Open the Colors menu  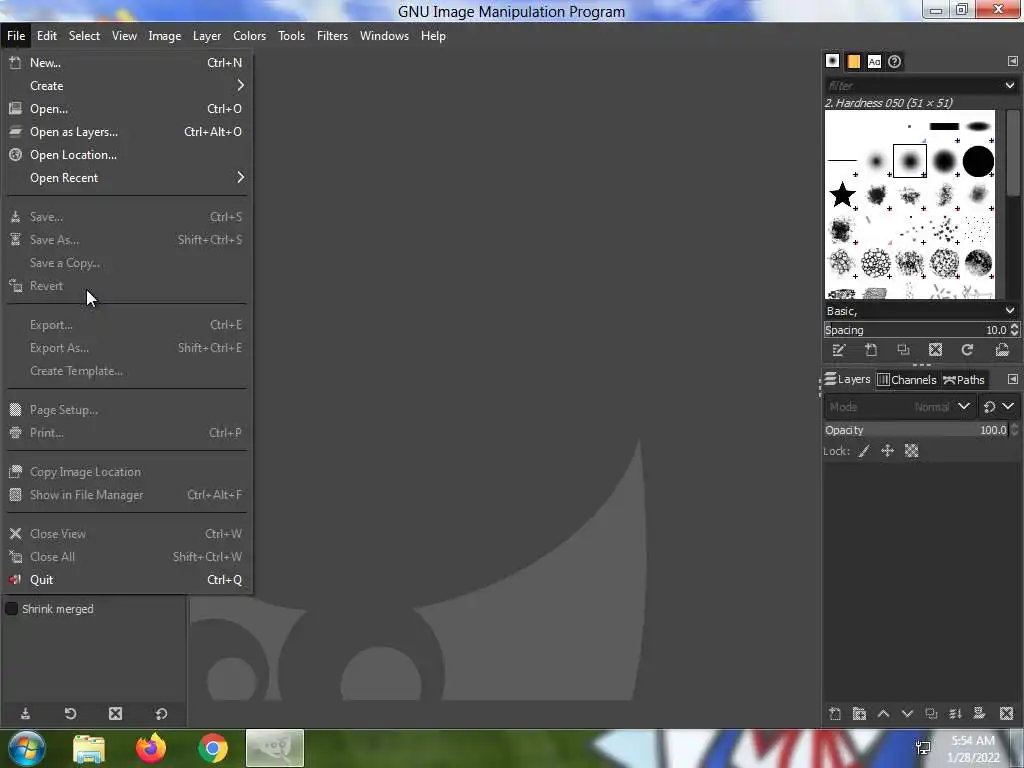(249, 36)
